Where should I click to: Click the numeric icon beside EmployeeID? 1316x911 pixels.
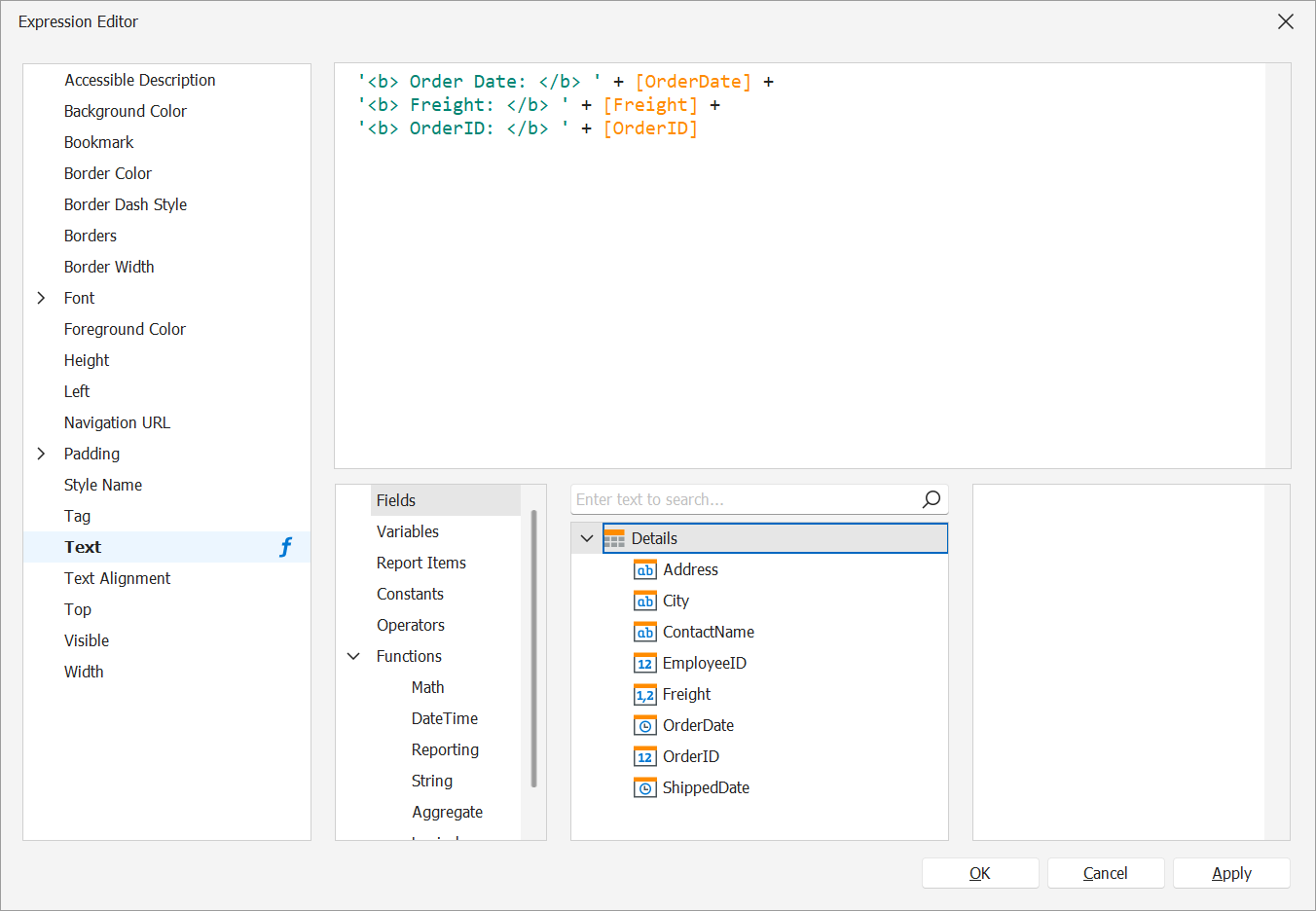643,663
